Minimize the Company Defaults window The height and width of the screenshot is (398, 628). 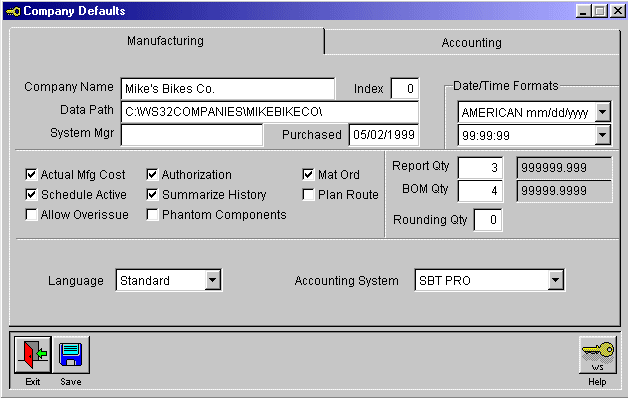(583, 11)
